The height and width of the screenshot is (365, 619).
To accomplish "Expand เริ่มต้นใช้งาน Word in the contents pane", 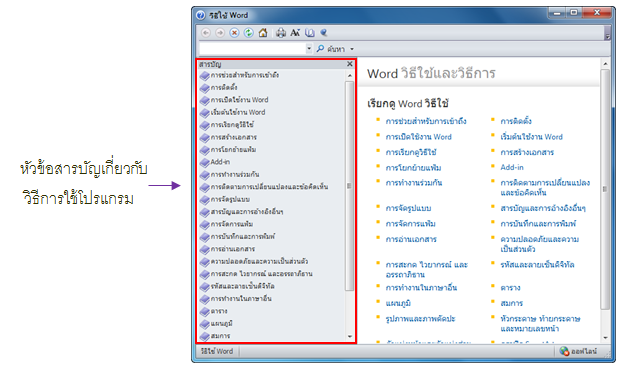I will [238, 112].
